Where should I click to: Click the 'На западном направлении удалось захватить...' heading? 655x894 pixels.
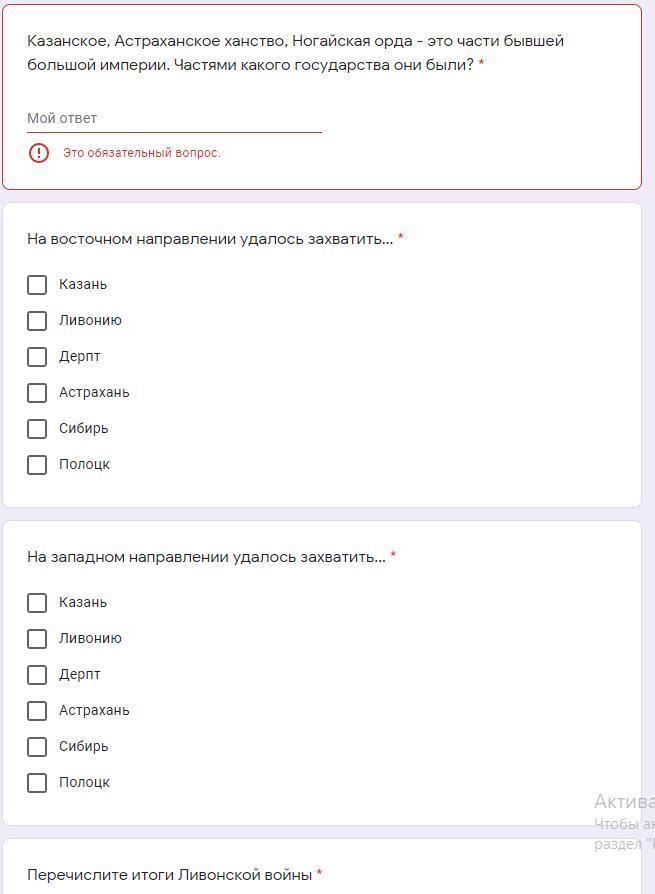206,557
